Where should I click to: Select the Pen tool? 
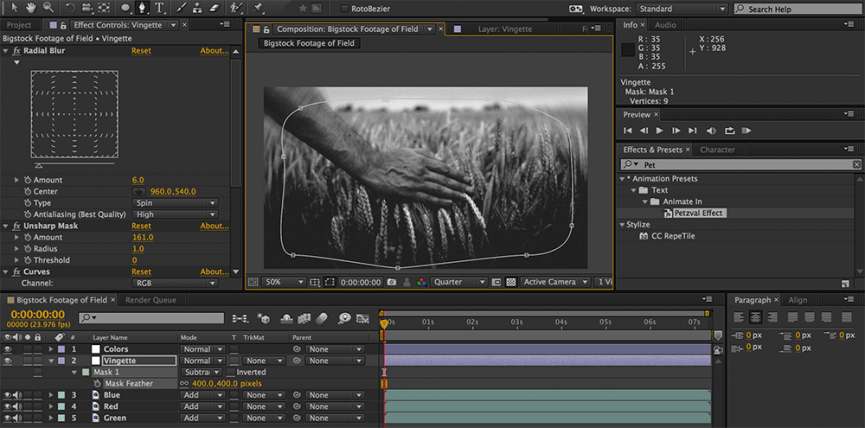click(x=143, y=8)
